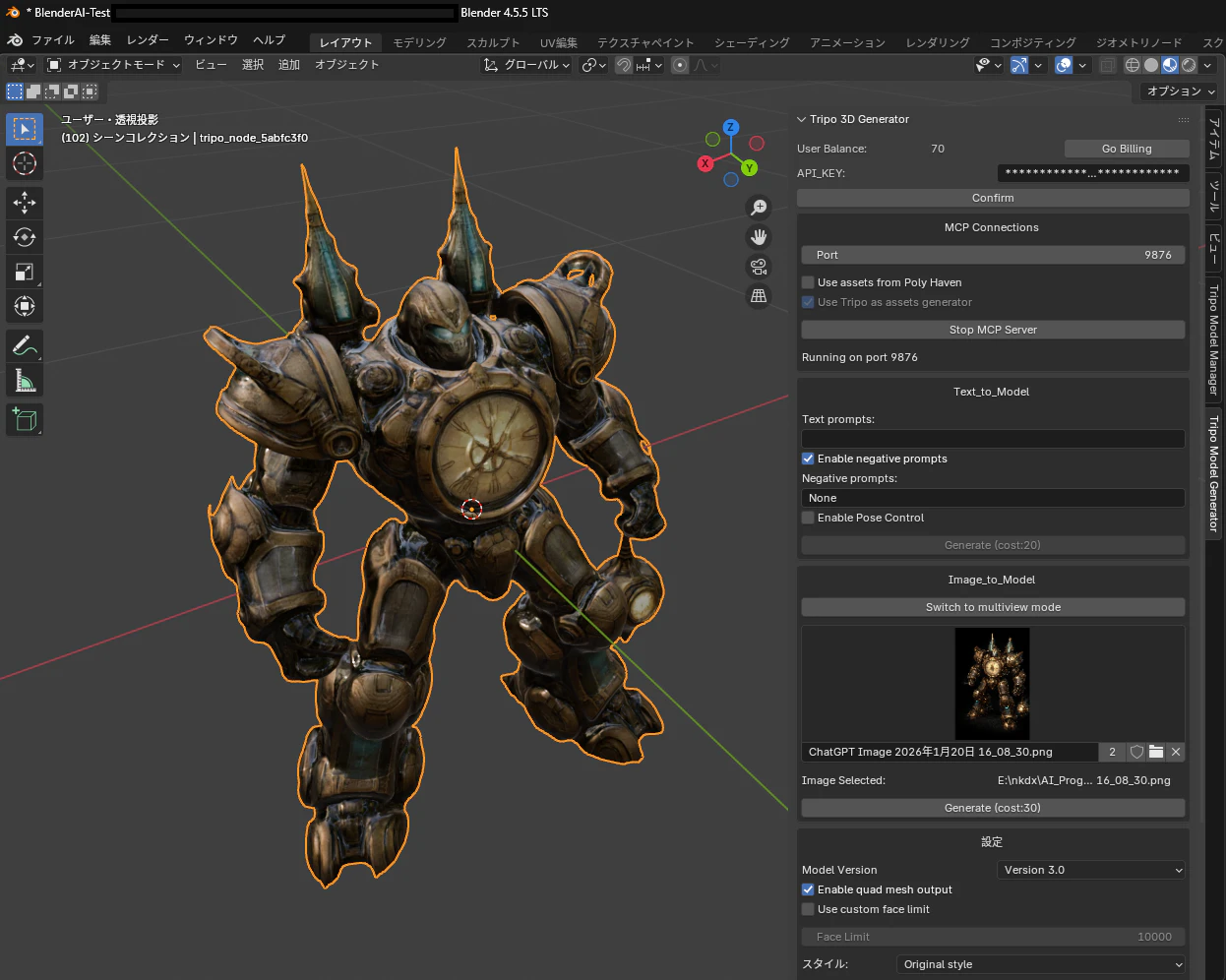Click the Go Billing button
This screenshot has height=980, width=1226.
coord(1127,149)
